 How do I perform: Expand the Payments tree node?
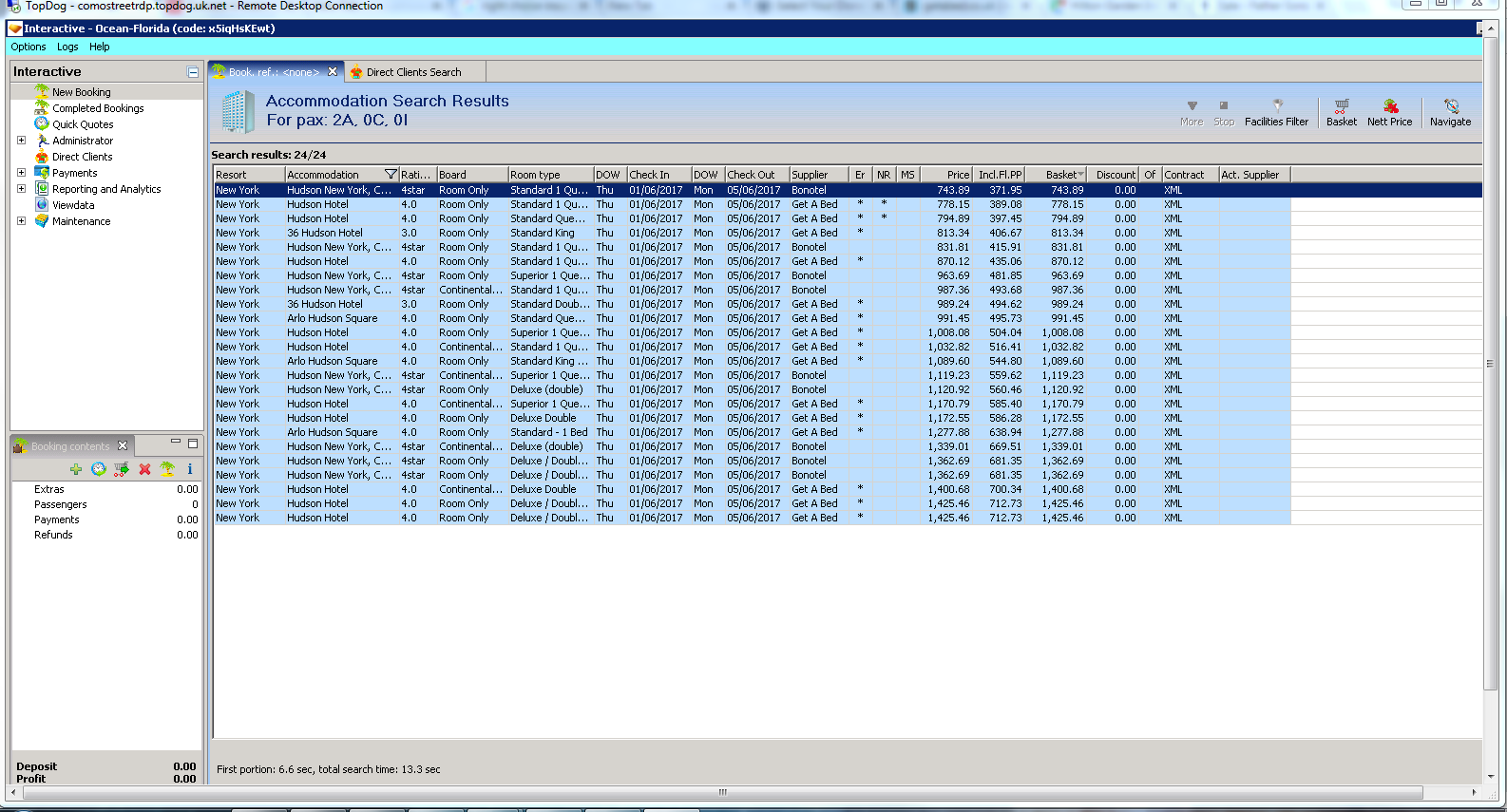pyautogui.click(x=21, y=173)
